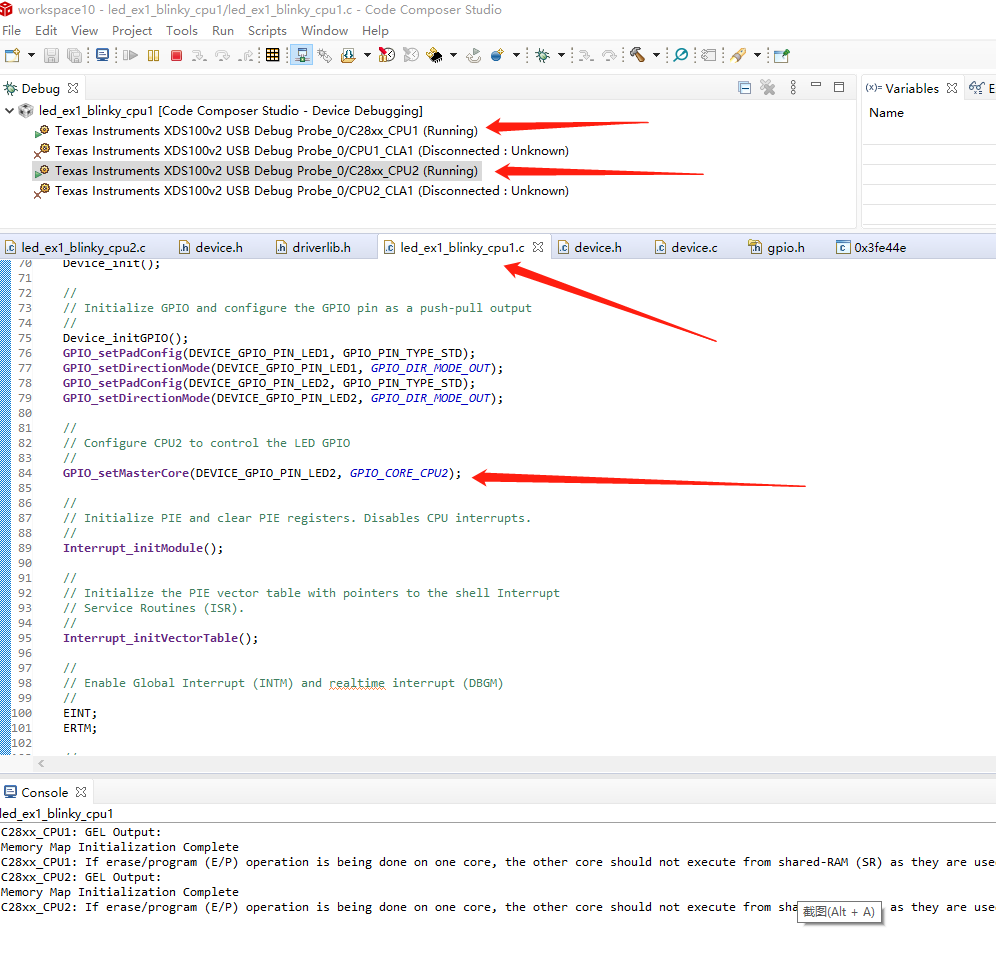
Task: Click the Restart icon
Action: pos(474,56)
